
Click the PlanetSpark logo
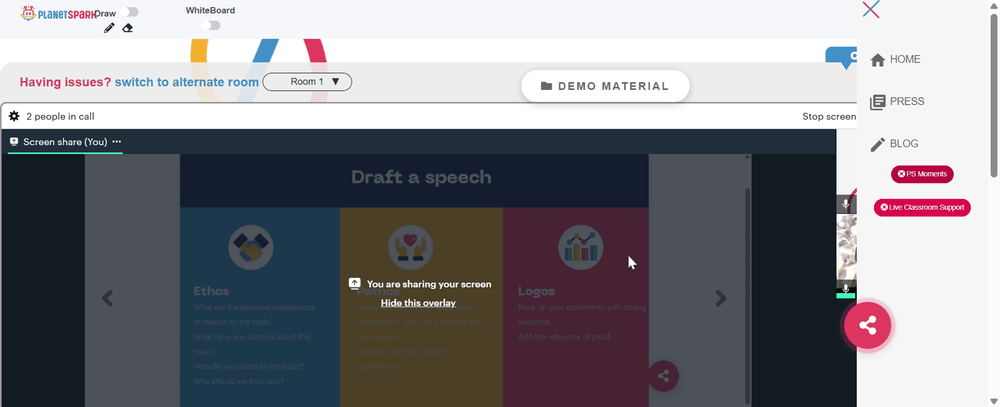coord(57,13)
